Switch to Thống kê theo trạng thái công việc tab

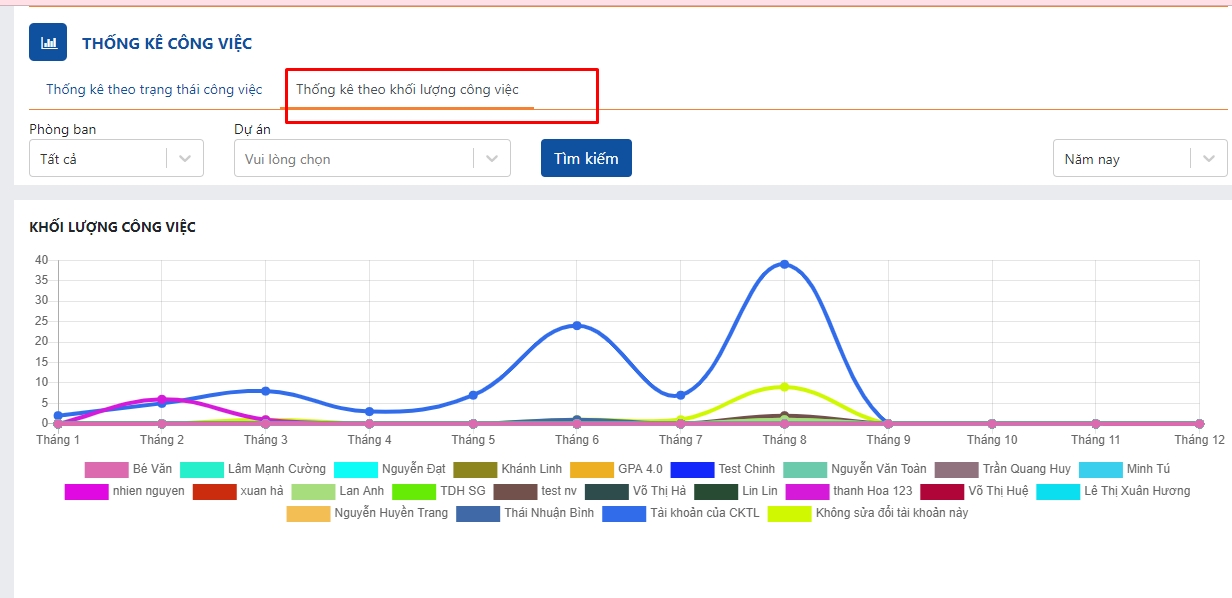point(154,90)
